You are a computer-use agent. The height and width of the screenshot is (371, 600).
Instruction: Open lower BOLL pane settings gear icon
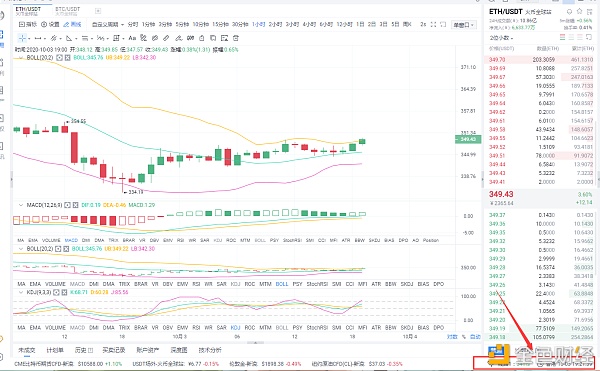coord(59,249)
